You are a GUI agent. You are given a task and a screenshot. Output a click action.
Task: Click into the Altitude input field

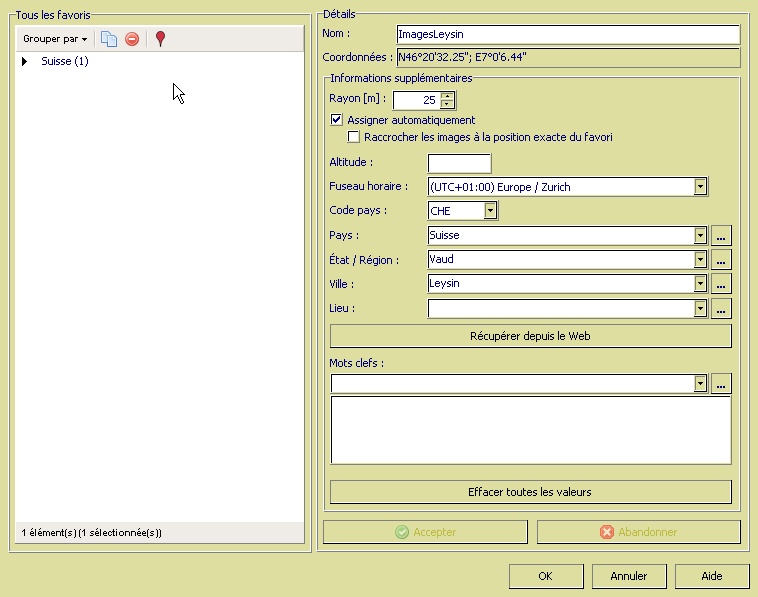459,163
